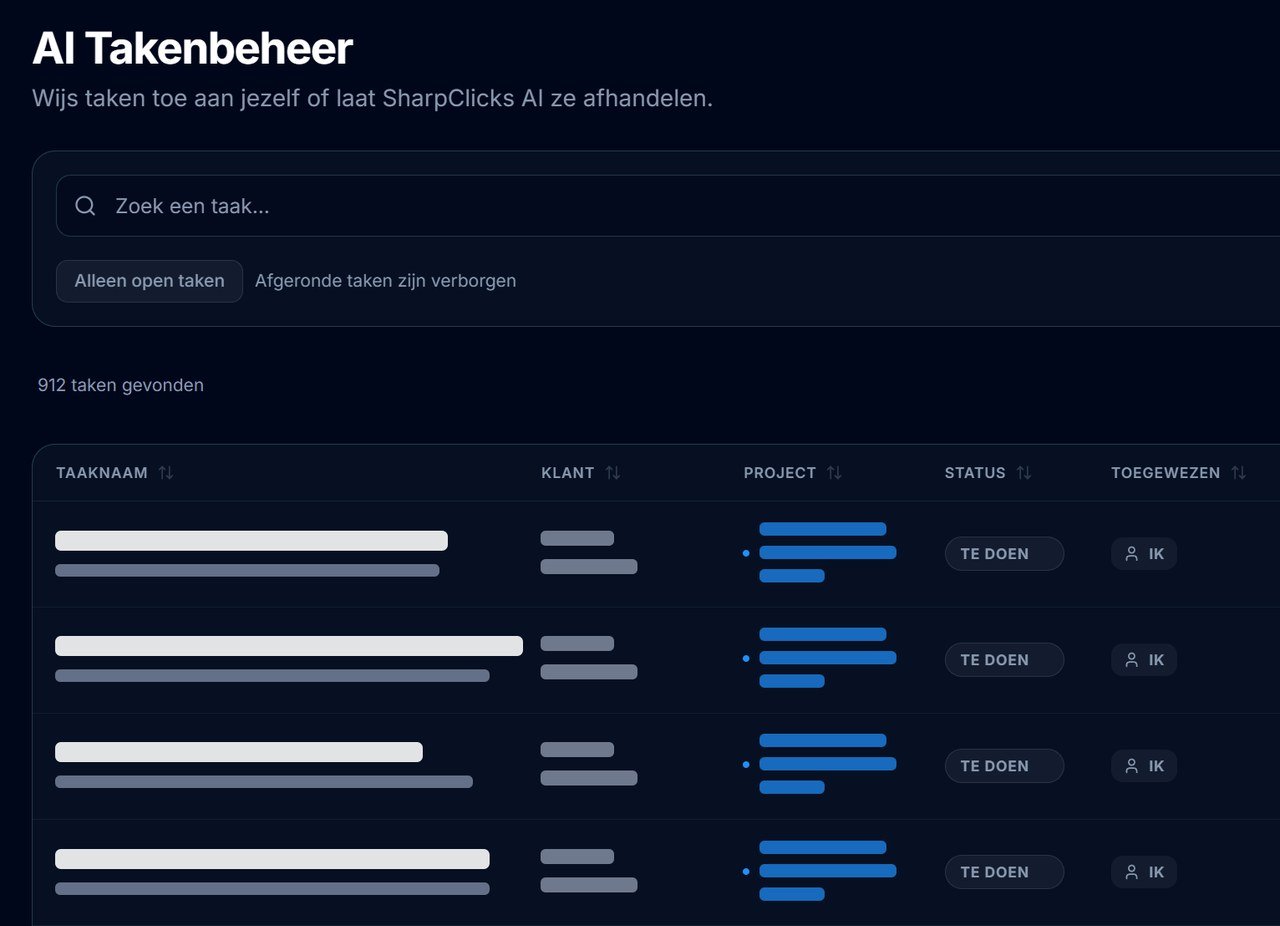1280x926 pixels.
Task: Focus the "Zoek een taak..." search field
Action: tap(668, 206)
